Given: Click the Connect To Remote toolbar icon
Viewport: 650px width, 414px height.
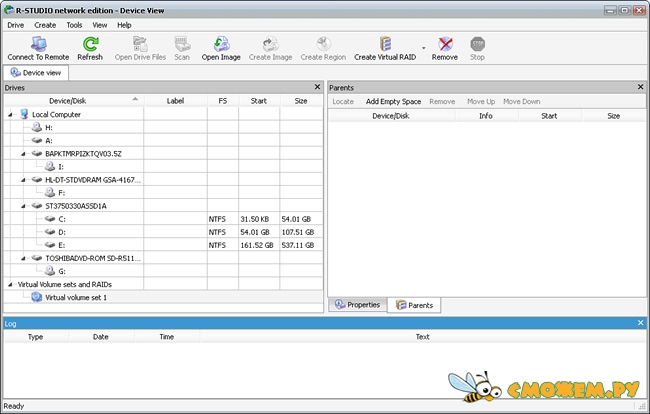Looking at the screenshot, I should [38, 44].
